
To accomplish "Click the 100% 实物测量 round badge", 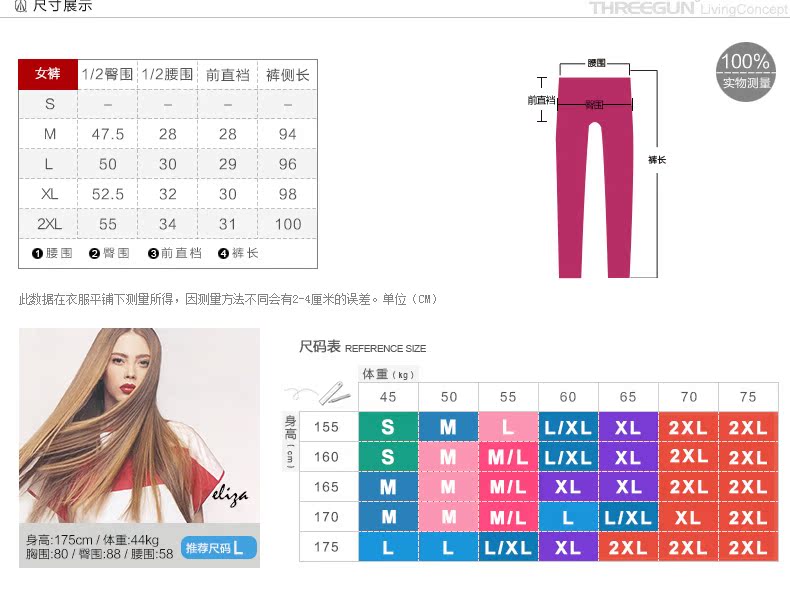I will (x=746, y=72).
